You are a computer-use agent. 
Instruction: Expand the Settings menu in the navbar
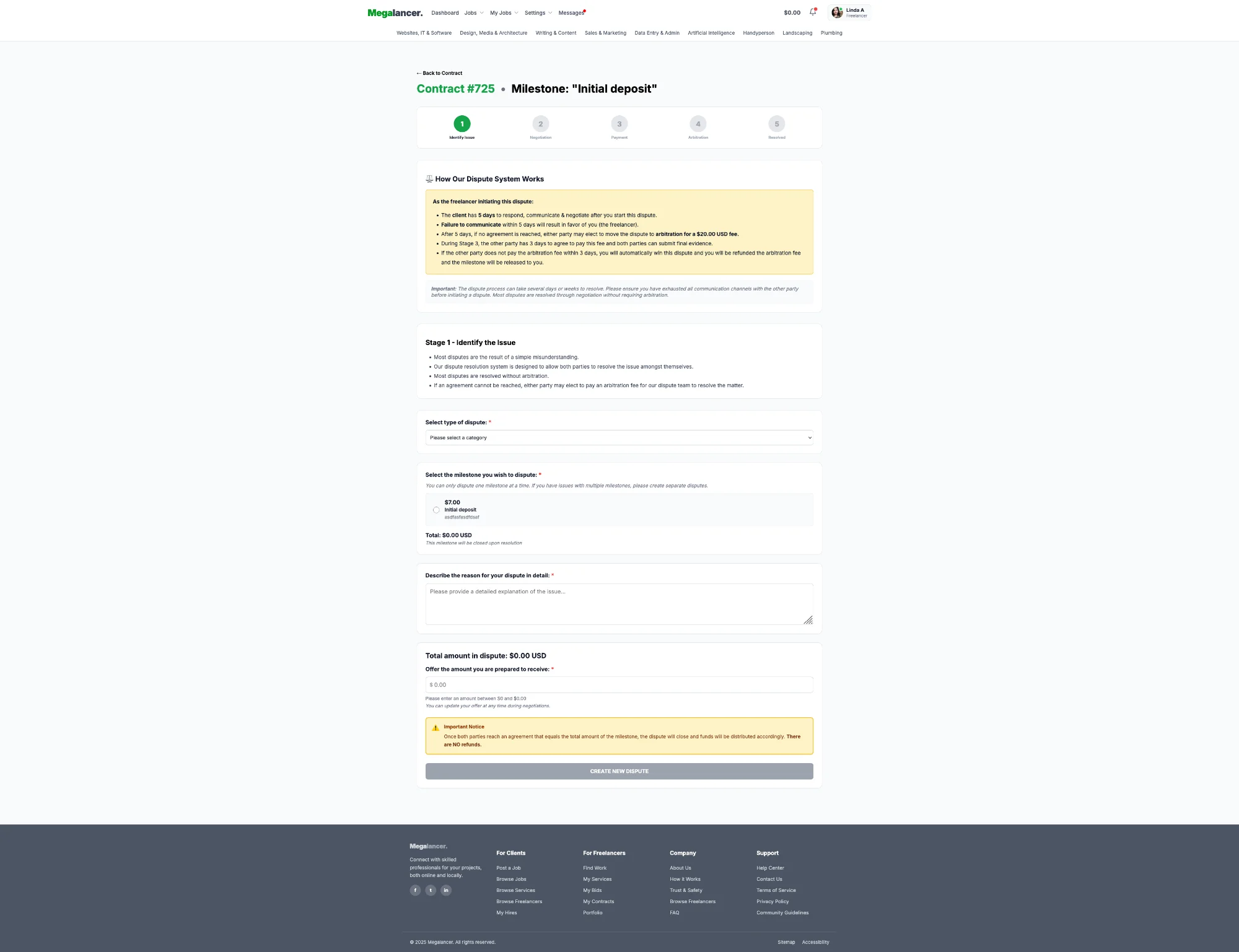(537, 12)
